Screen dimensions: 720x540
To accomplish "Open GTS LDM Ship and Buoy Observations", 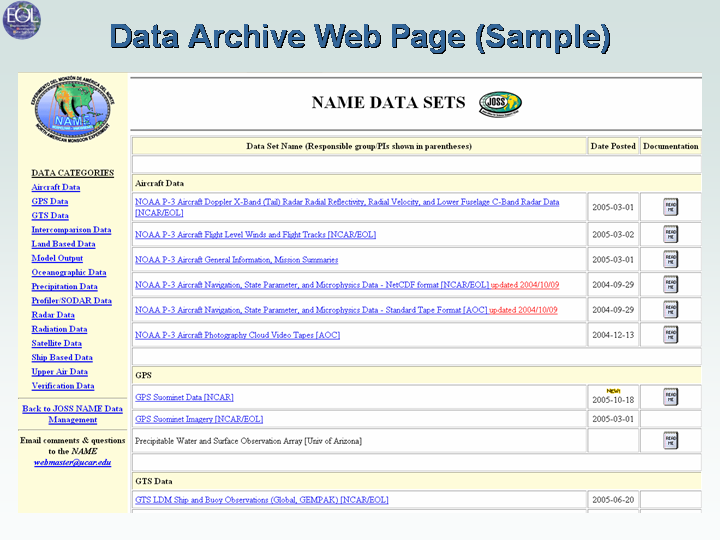I will click(262, 500).
